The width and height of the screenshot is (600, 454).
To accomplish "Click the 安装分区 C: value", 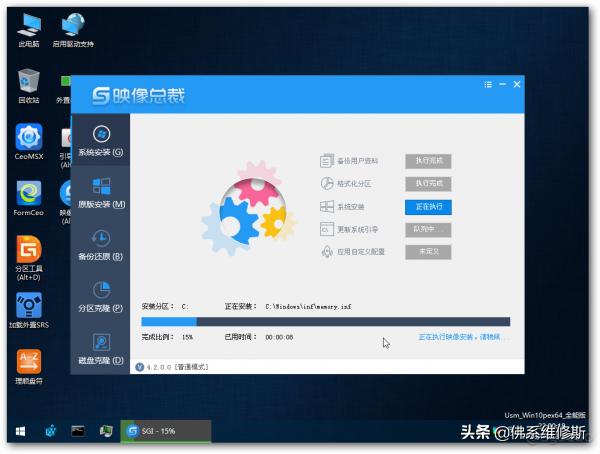I will [185, 307].
